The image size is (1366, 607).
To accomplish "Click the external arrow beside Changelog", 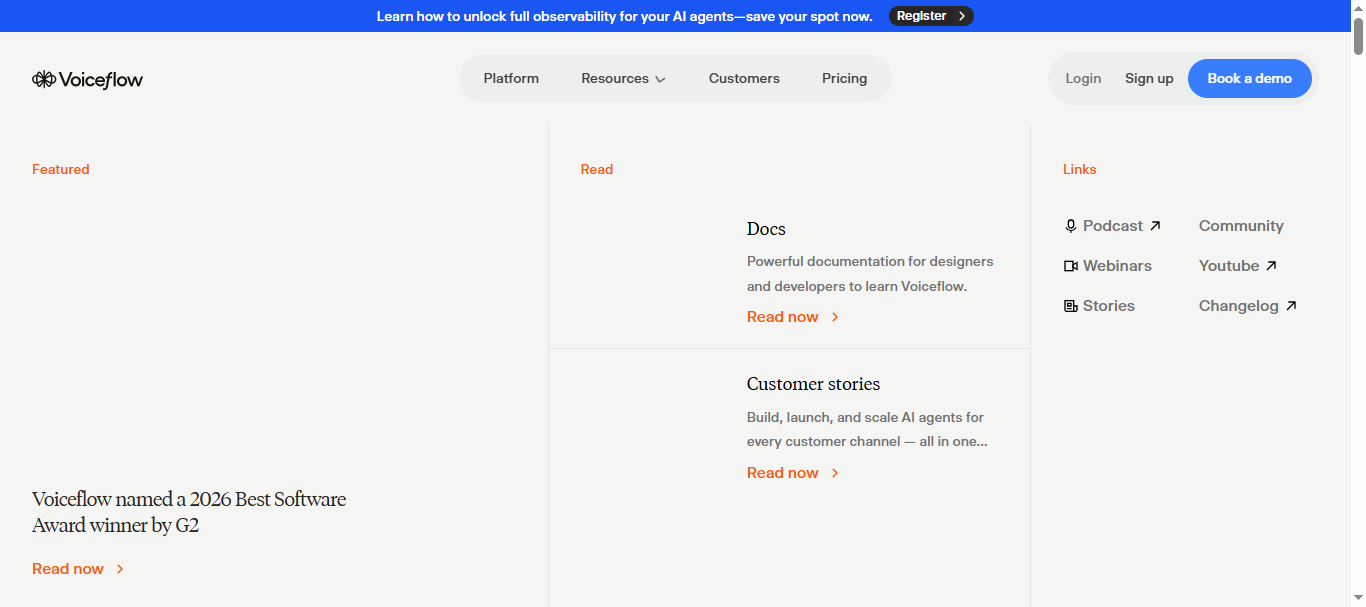I will pos(1291,306).
